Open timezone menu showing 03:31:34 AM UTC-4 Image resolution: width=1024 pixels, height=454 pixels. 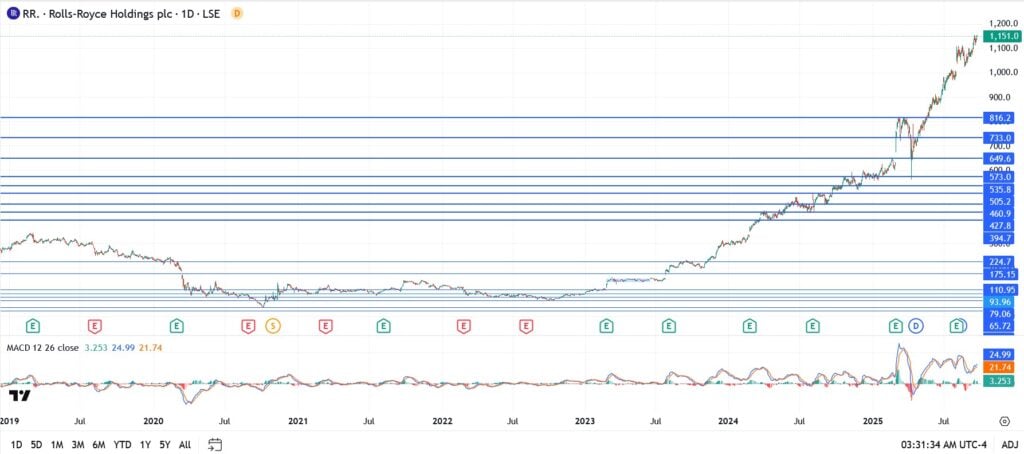click(x=944, y=445)
